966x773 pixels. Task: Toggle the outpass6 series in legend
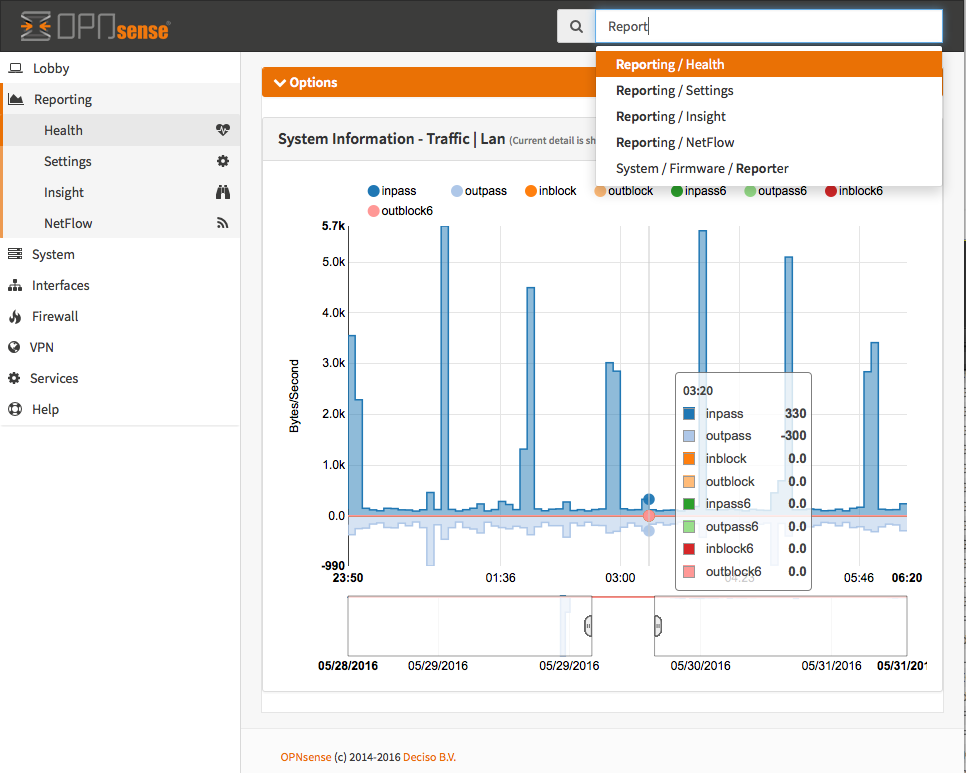[775, 191]
